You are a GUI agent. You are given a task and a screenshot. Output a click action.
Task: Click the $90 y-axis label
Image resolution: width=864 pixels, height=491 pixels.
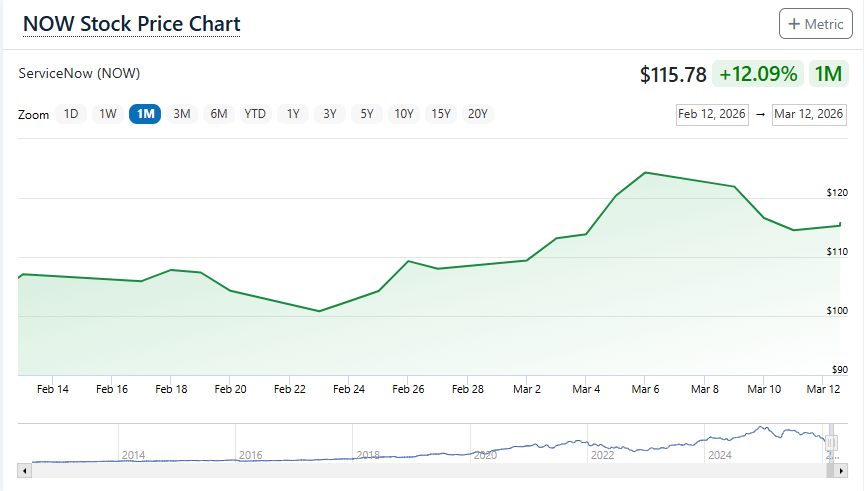[x=840, y=369]
